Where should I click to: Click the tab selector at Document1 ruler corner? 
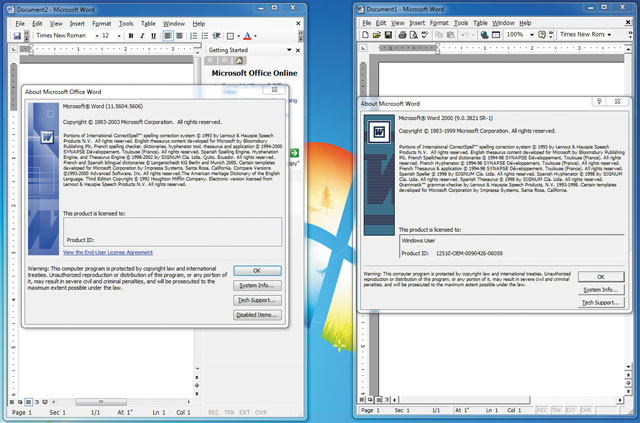[362, 48]
